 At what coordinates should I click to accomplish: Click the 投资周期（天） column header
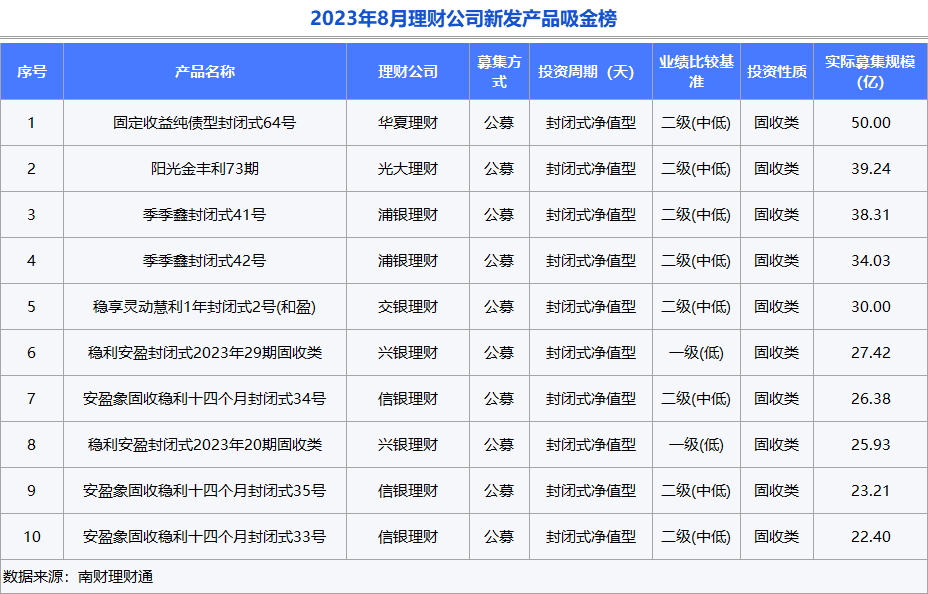click(591, 72)
